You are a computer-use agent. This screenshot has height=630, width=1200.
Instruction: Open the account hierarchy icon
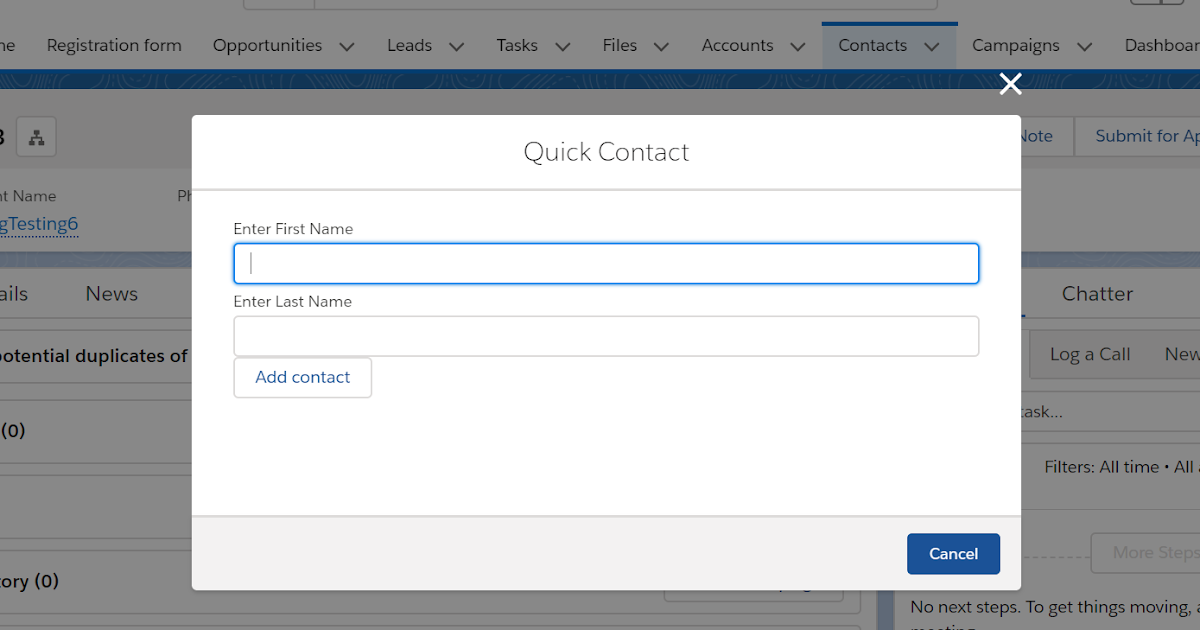pyautogui.click(x=36, y=136)
